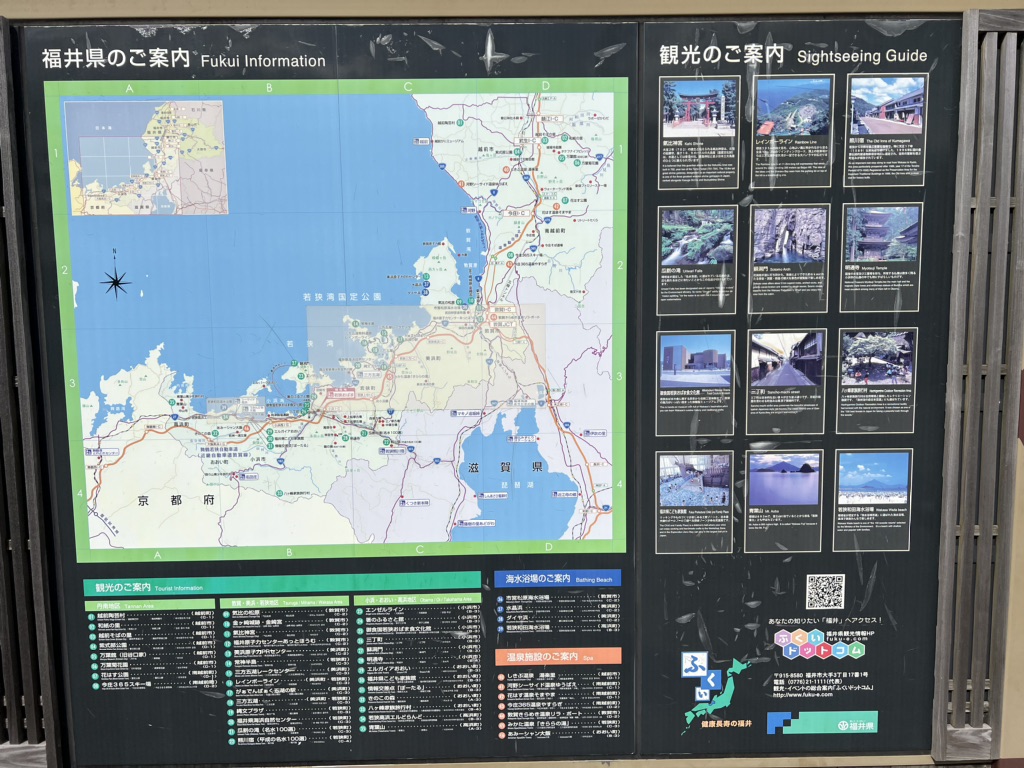Click the 京都府 label on the map
This screenshot has width=1024, height=768.
coord(175,501)
